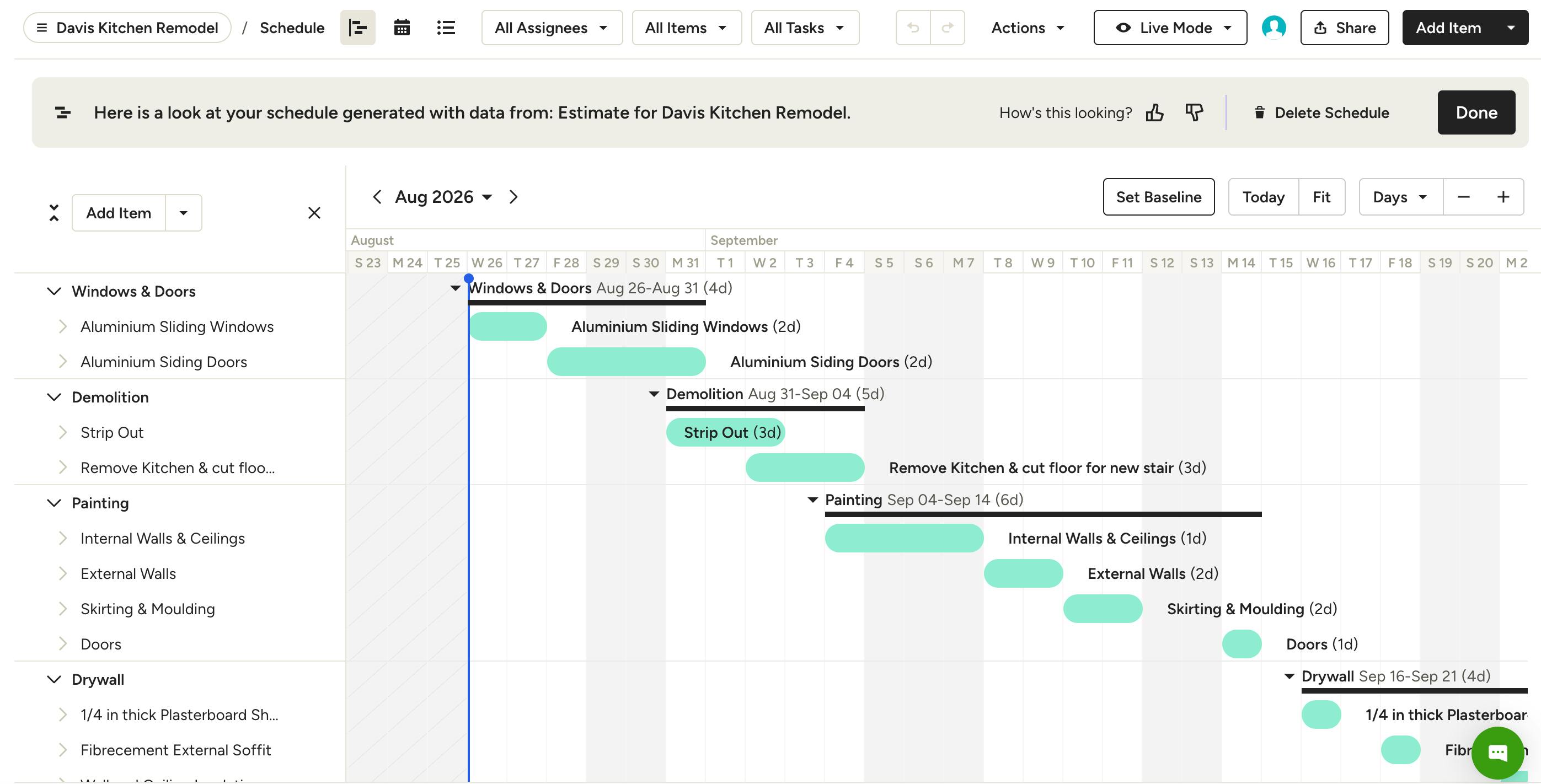Expand the External Walls row
The image size is (1541, 784).
point(62,573)
